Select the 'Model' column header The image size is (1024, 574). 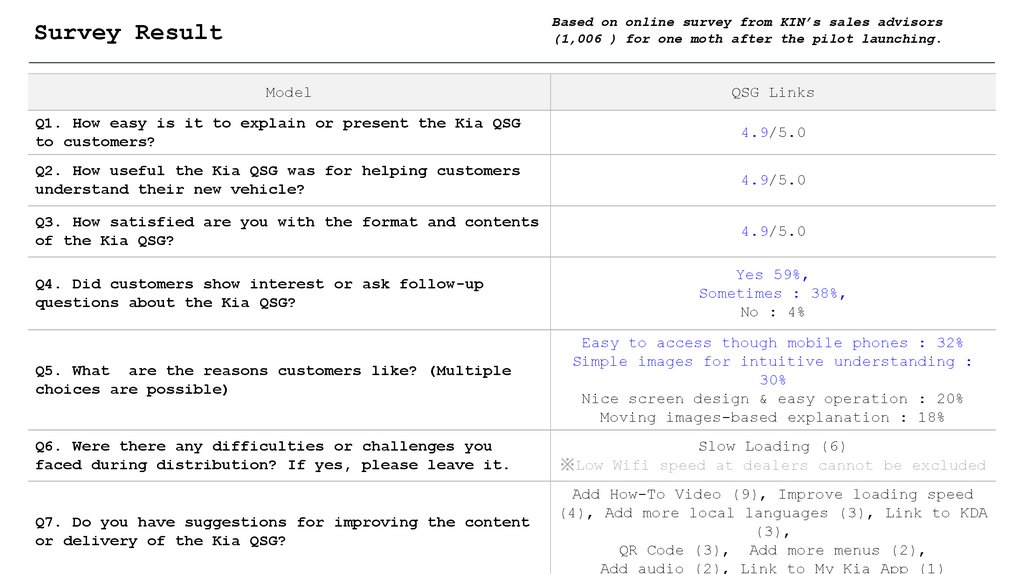[x=288, y=93]
